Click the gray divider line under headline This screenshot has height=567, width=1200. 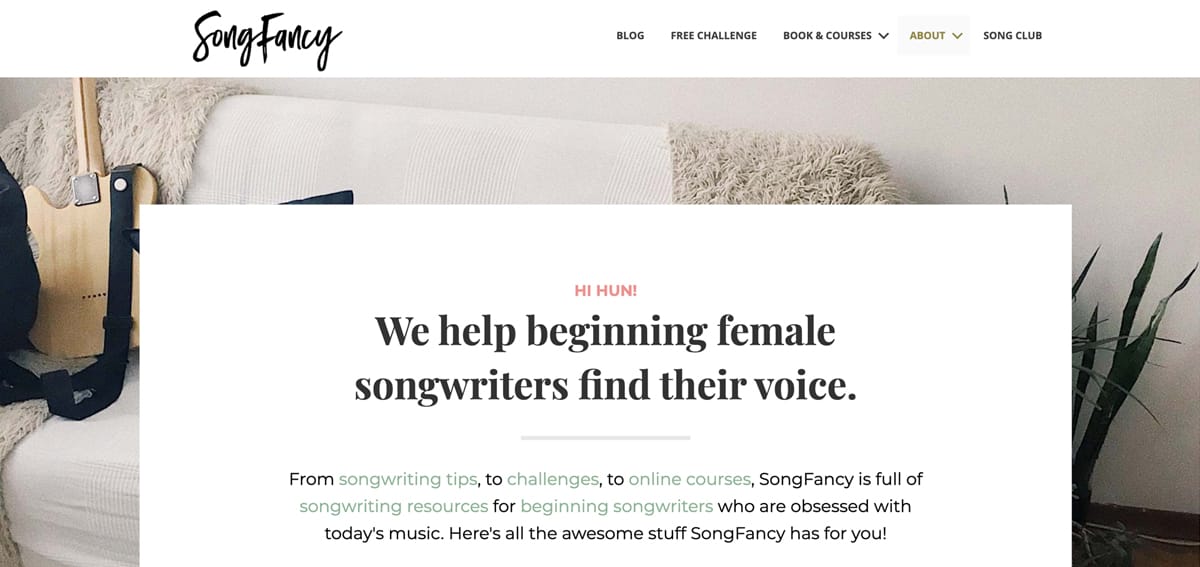[605, 438]
